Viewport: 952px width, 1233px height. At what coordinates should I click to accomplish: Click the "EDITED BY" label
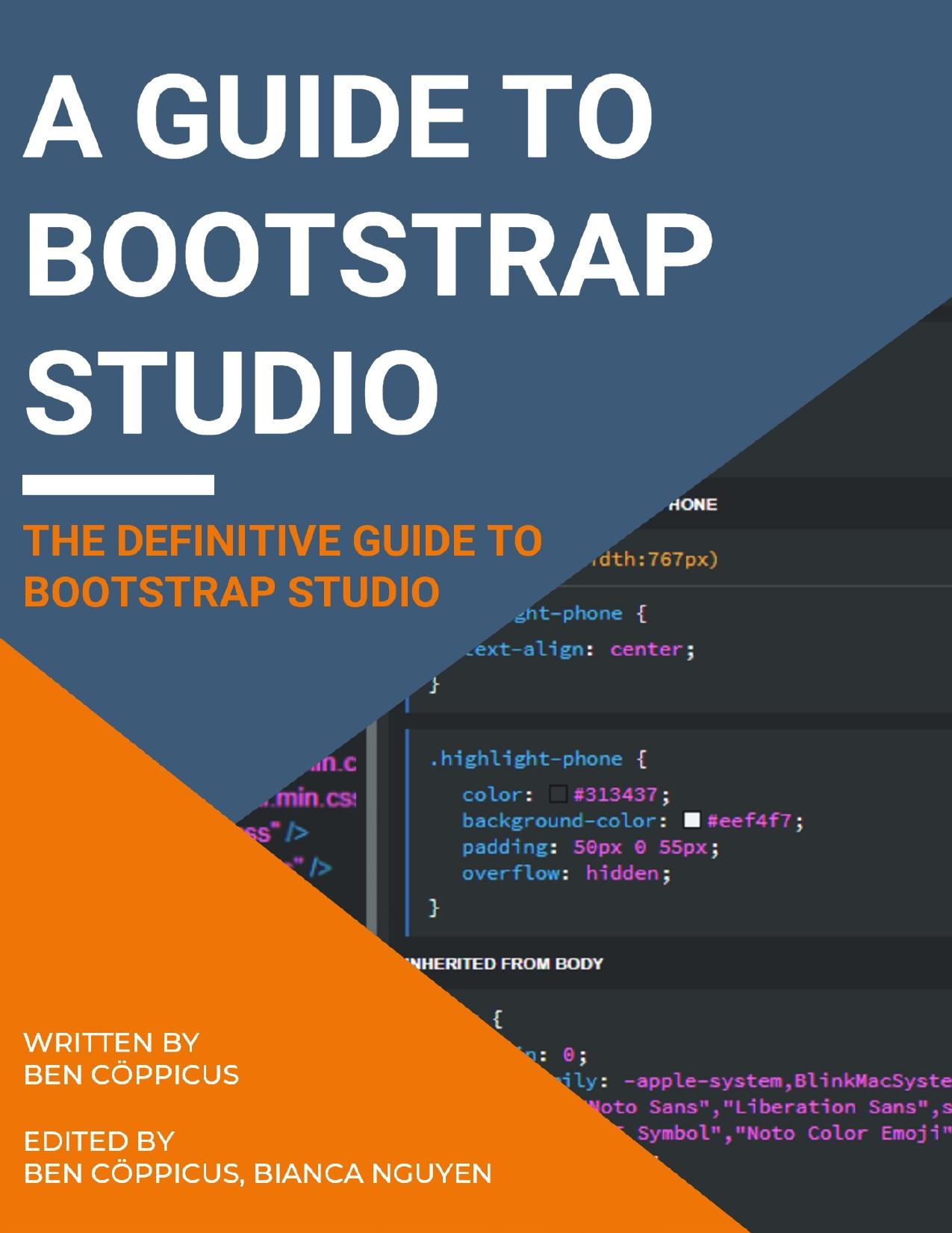tap(99, 1141)
